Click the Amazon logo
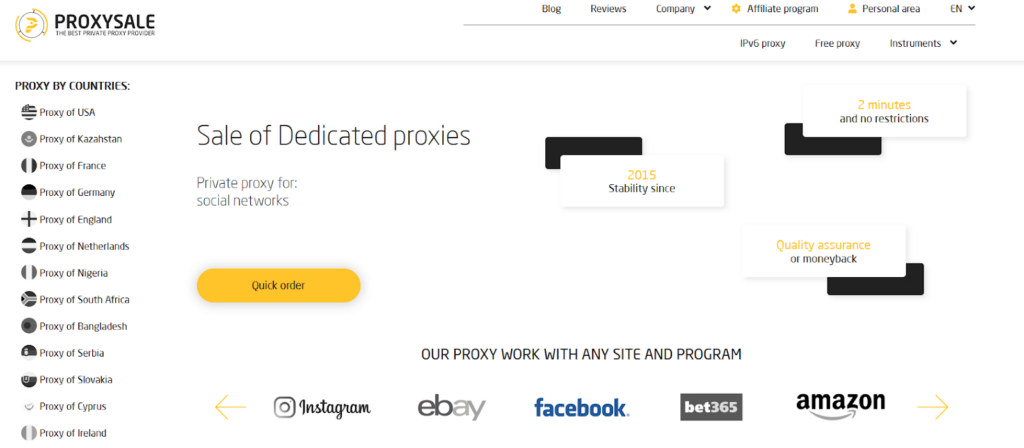The height and width of the screenshot is (448, 1024). (840, 406)
